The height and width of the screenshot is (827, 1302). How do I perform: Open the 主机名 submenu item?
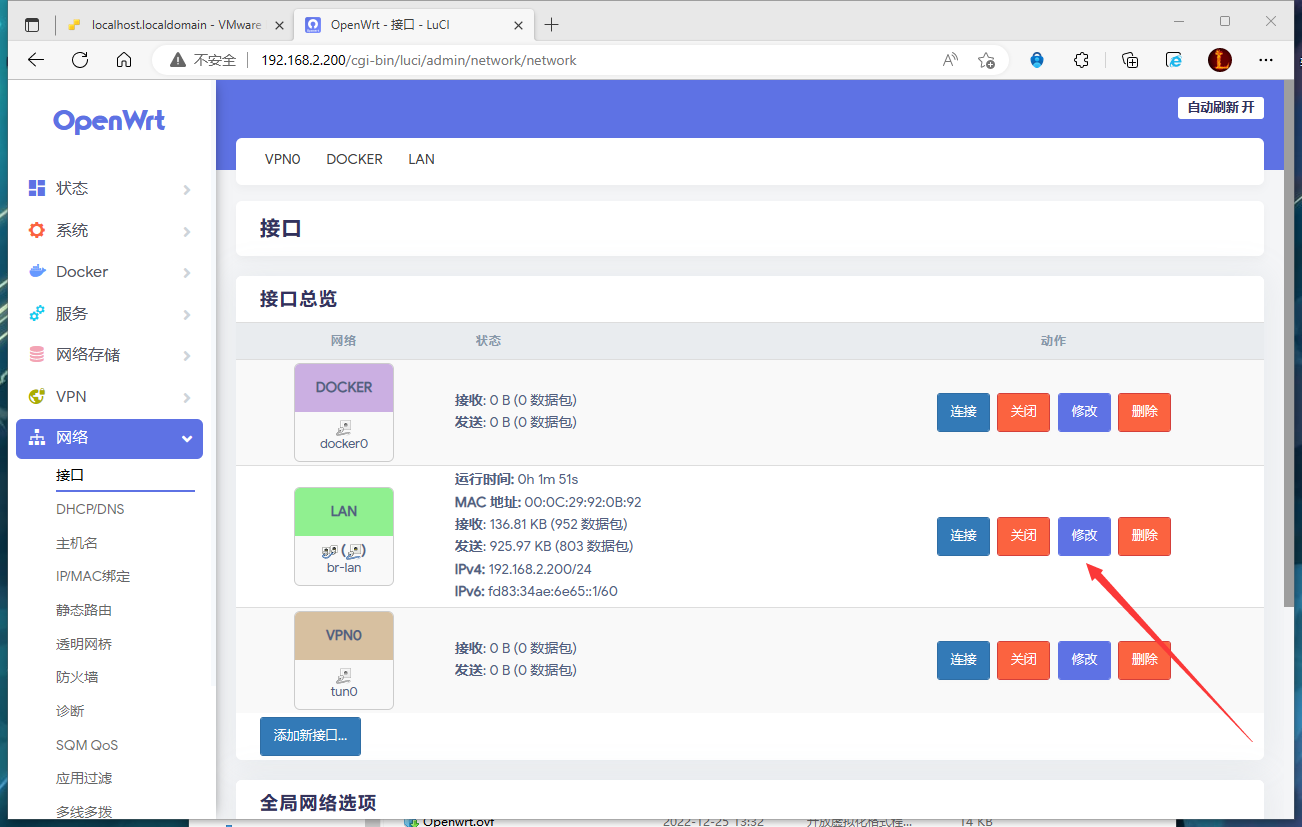tap(77, 543)
